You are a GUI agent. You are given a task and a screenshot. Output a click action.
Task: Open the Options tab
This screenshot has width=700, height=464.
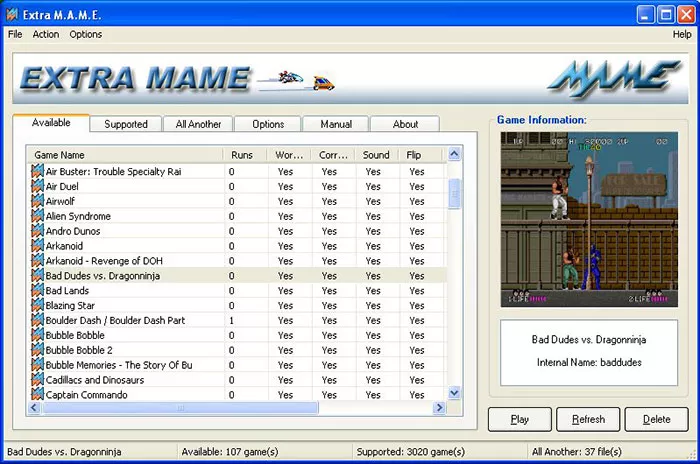(268, 124)
